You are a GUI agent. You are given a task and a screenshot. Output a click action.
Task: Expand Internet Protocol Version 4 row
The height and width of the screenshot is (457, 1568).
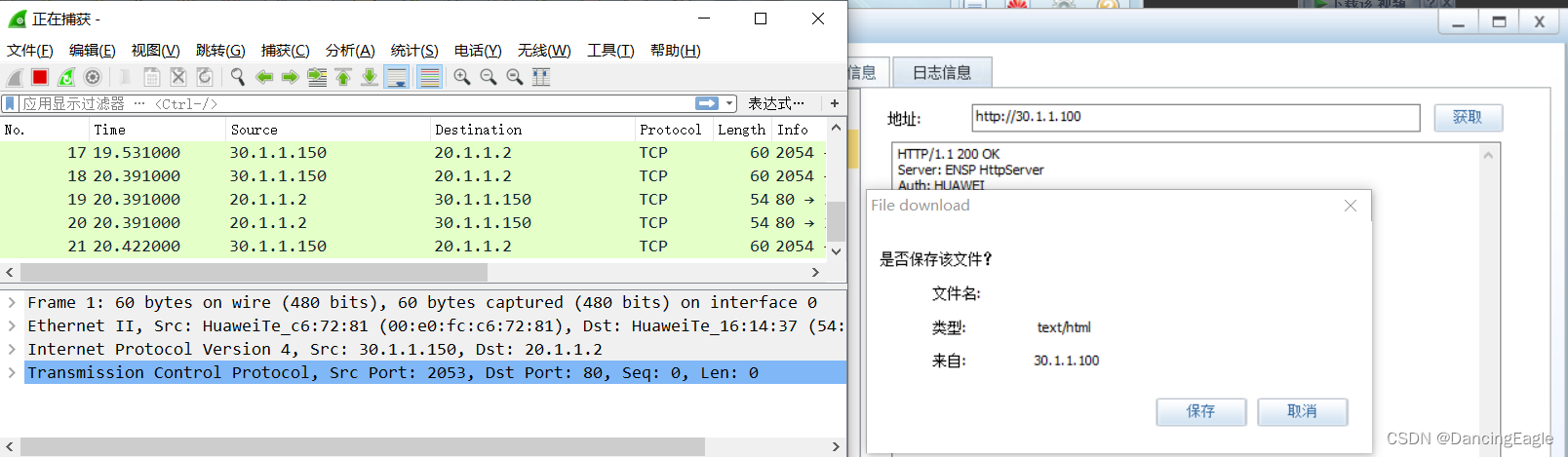point(12,349)
